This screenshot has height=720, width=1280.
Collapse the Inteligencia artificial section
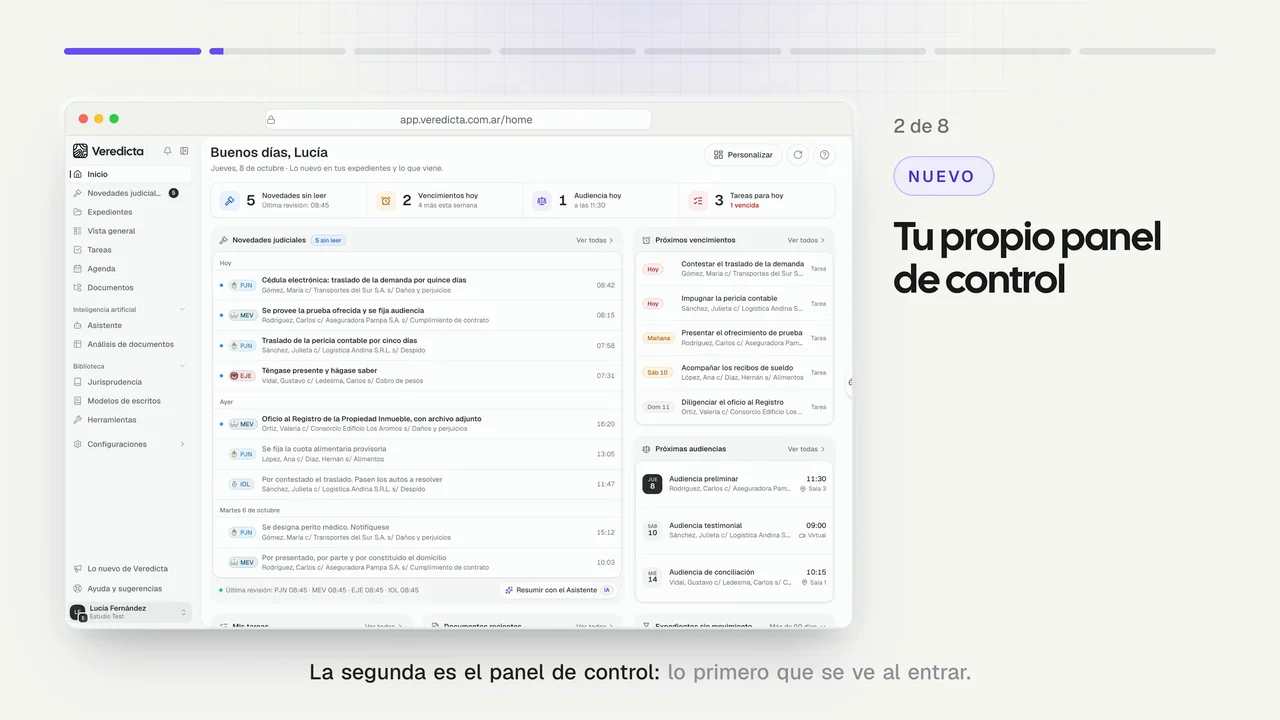pyautogui.click(x=182, y=310)
